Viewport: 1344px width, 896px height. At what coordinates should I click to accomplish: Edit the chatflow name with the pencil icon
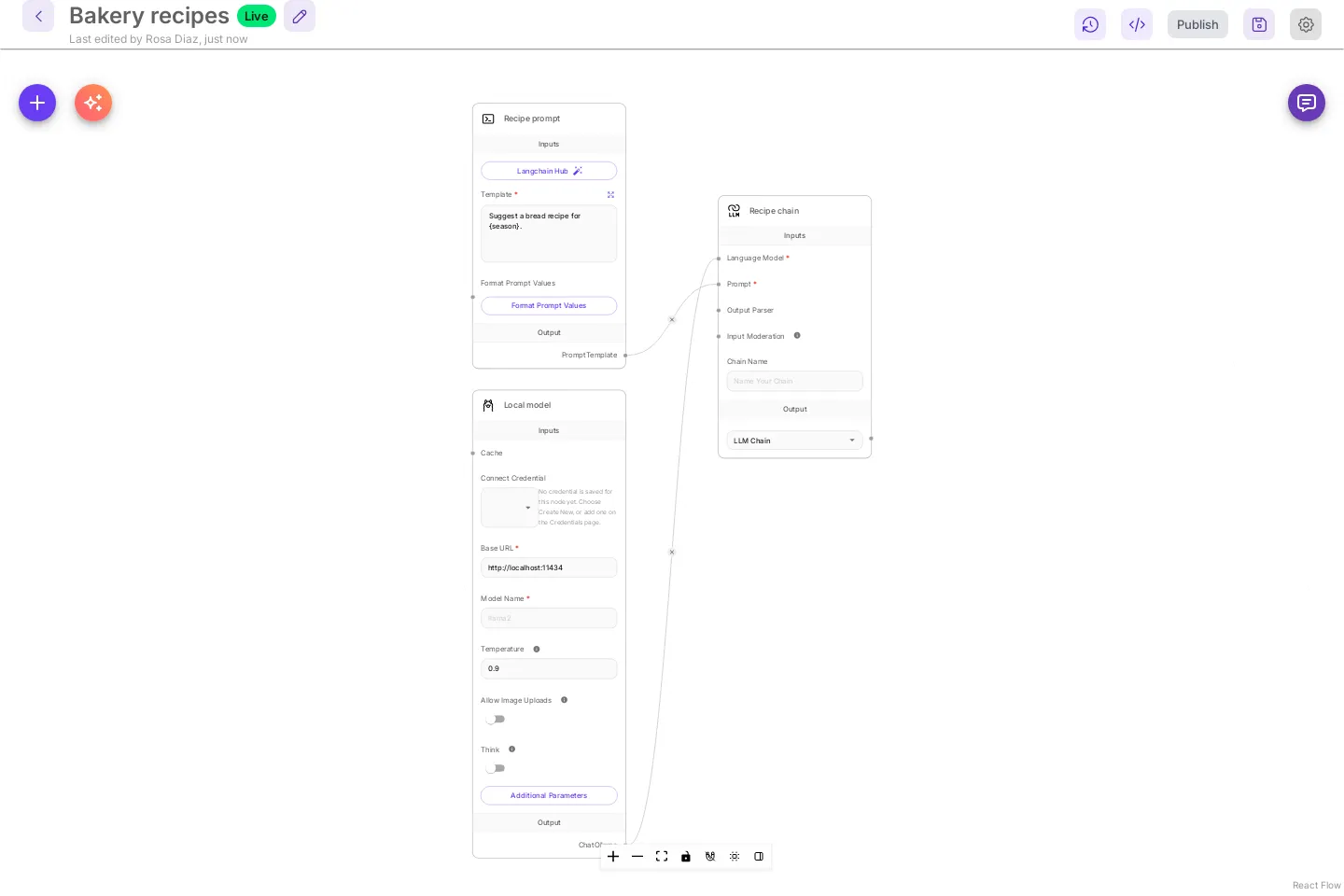point(300,16)
